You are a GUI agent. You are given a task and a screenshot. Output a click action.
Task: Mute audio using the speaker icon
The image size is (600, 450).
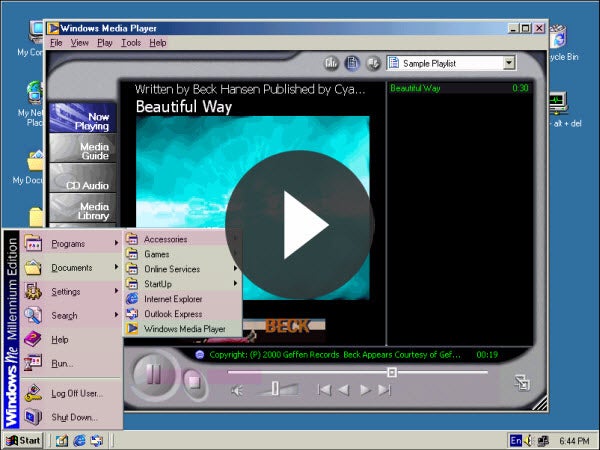pos(237,390)
